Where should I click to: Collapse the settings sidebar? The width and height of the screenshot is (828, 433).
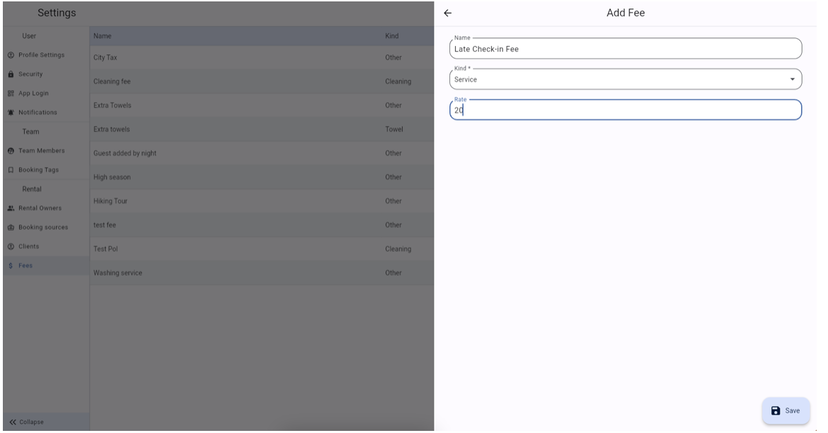tap(46, 422)
